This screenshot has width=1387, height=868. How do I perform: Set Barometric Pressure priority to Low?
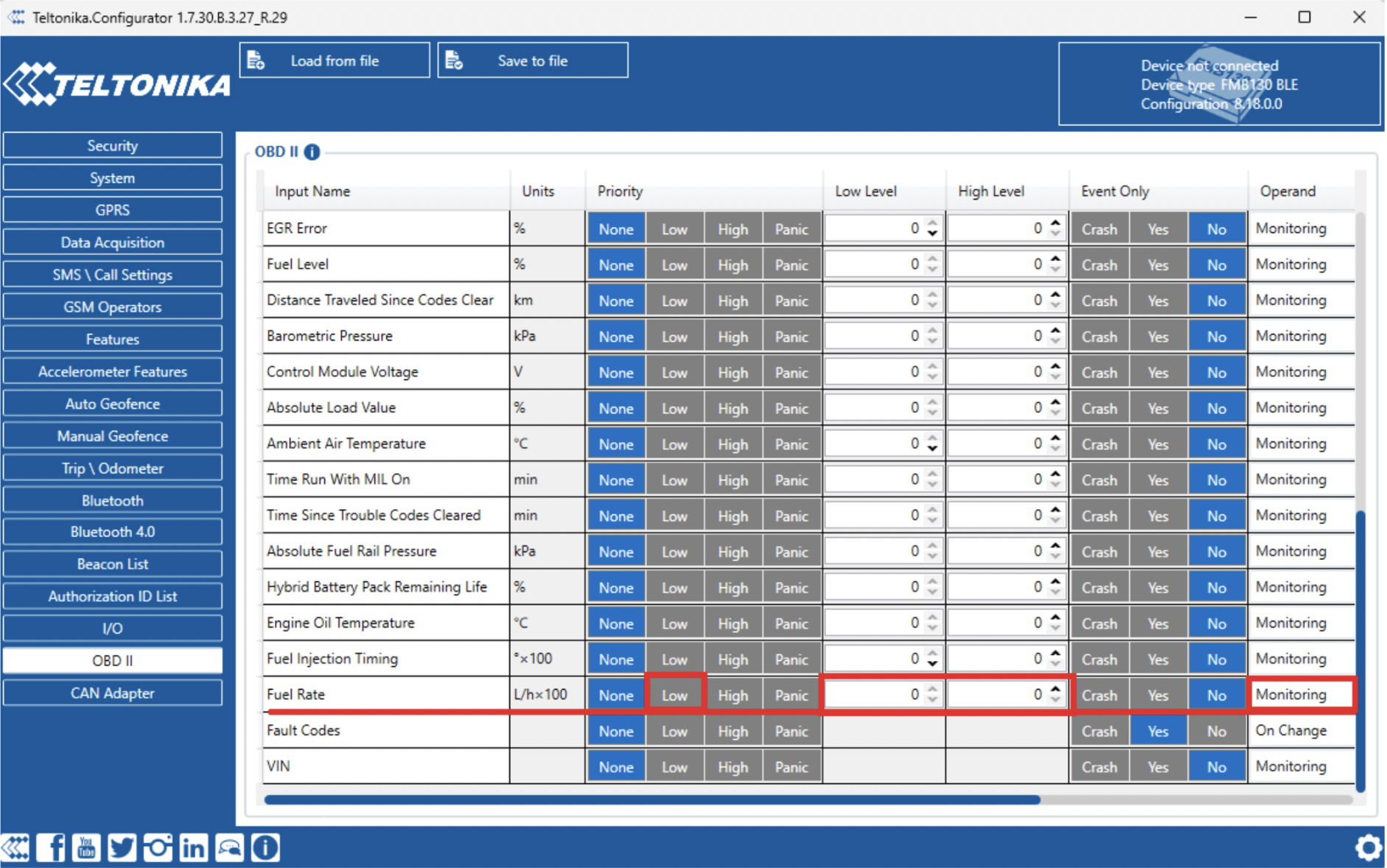pyautogui.click(x=674, y=337)
